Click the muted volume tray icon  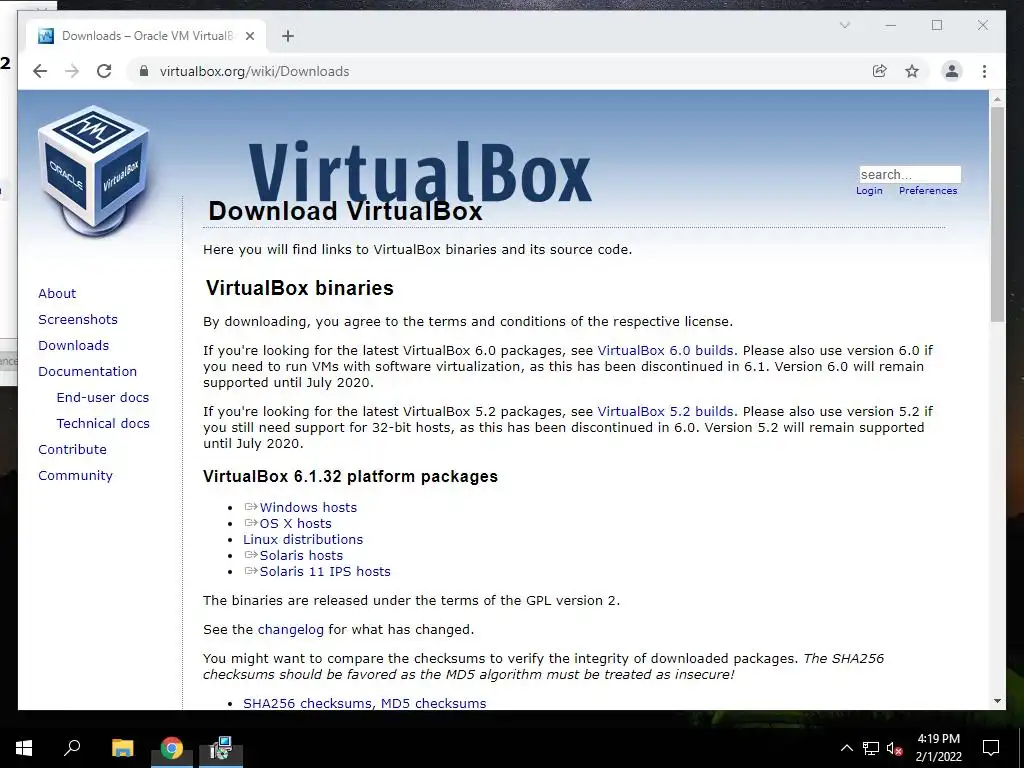tap(894, 748)
